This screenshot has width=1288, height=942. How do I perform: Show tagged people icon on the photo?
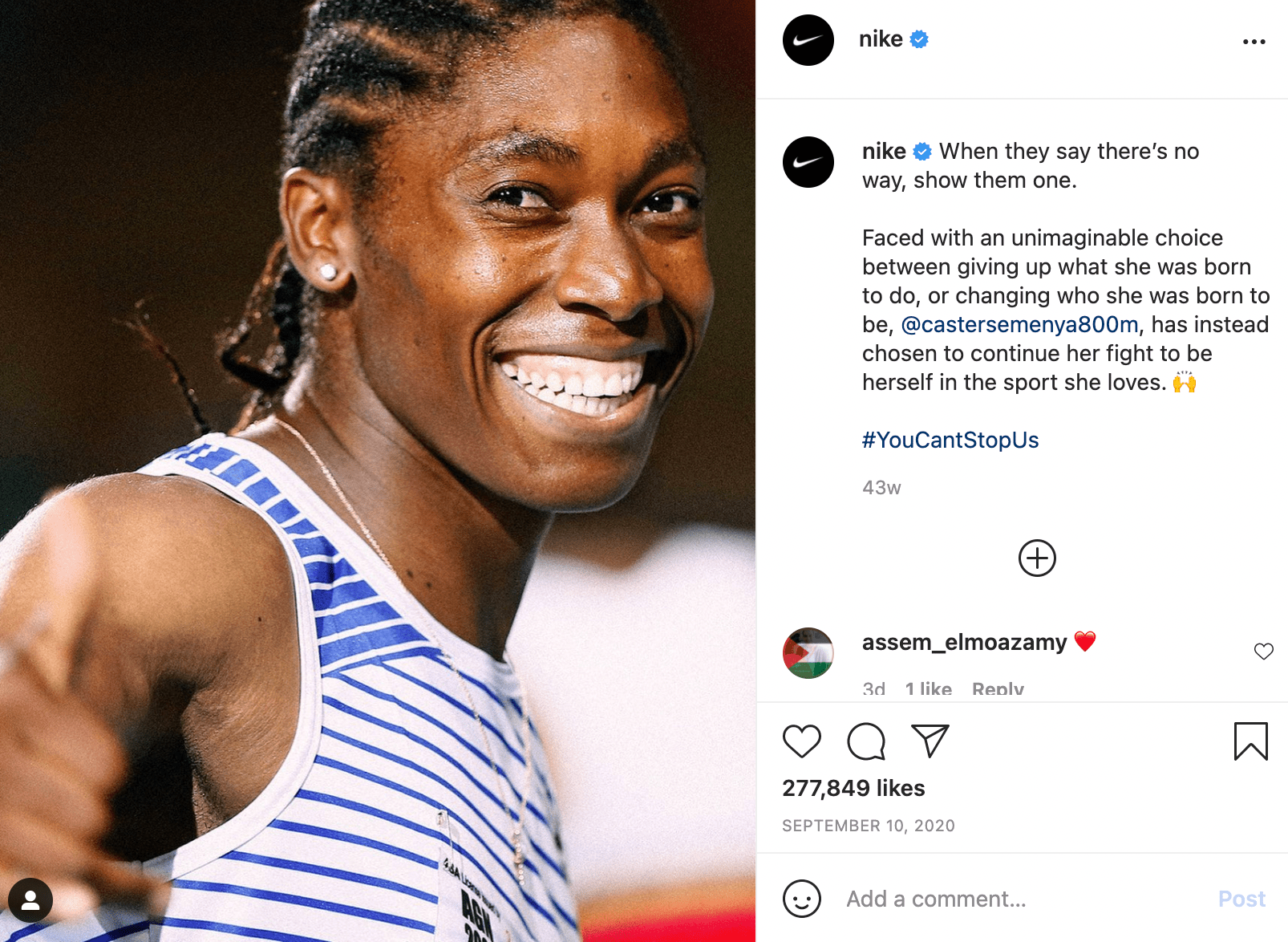[30, 900]
